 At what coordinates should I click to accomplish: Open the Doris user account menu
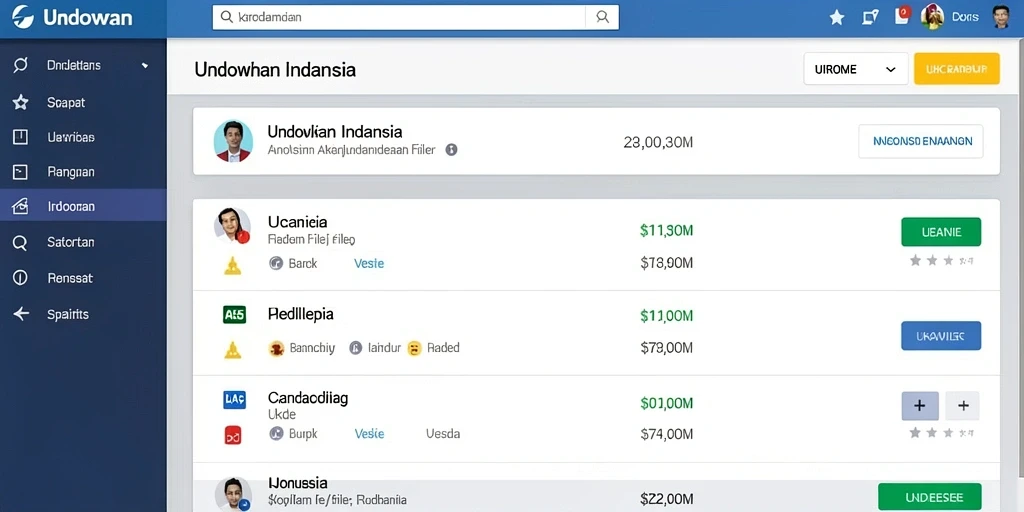click(965, 18)
